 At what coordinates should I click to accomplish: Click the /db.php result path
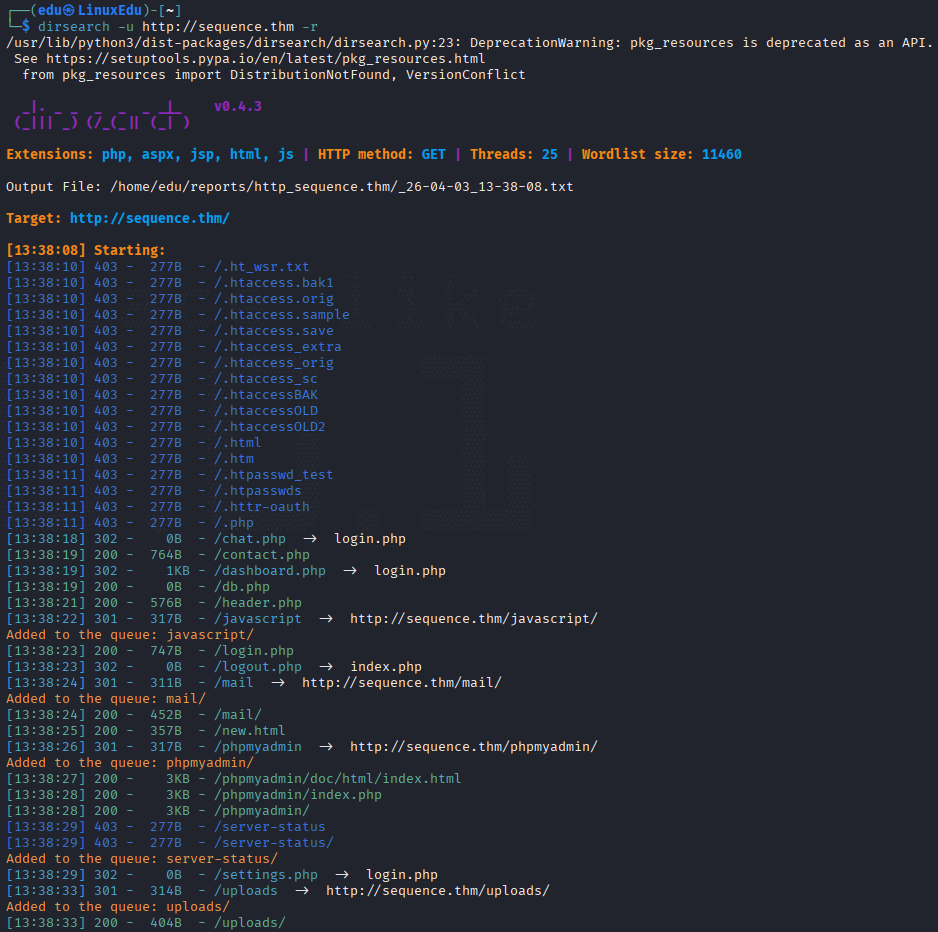[x=242, y=587]
